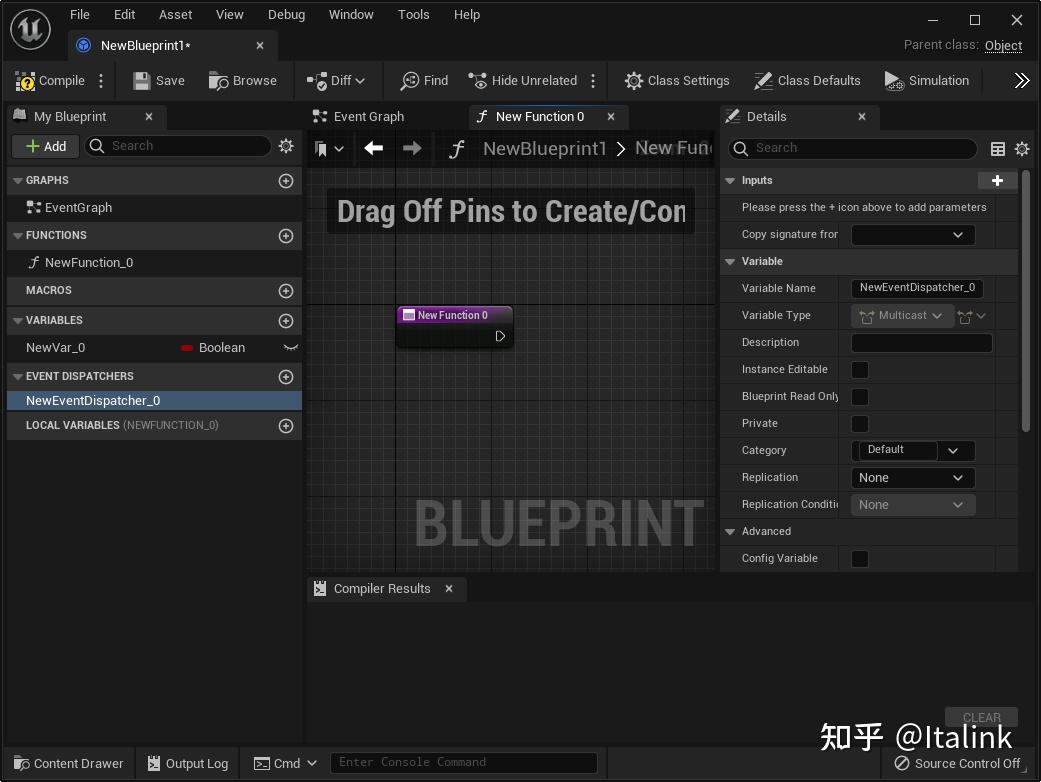Start Simulation mode
Viewport: 1041px width, 782px height.
click(x=926, y=80)
